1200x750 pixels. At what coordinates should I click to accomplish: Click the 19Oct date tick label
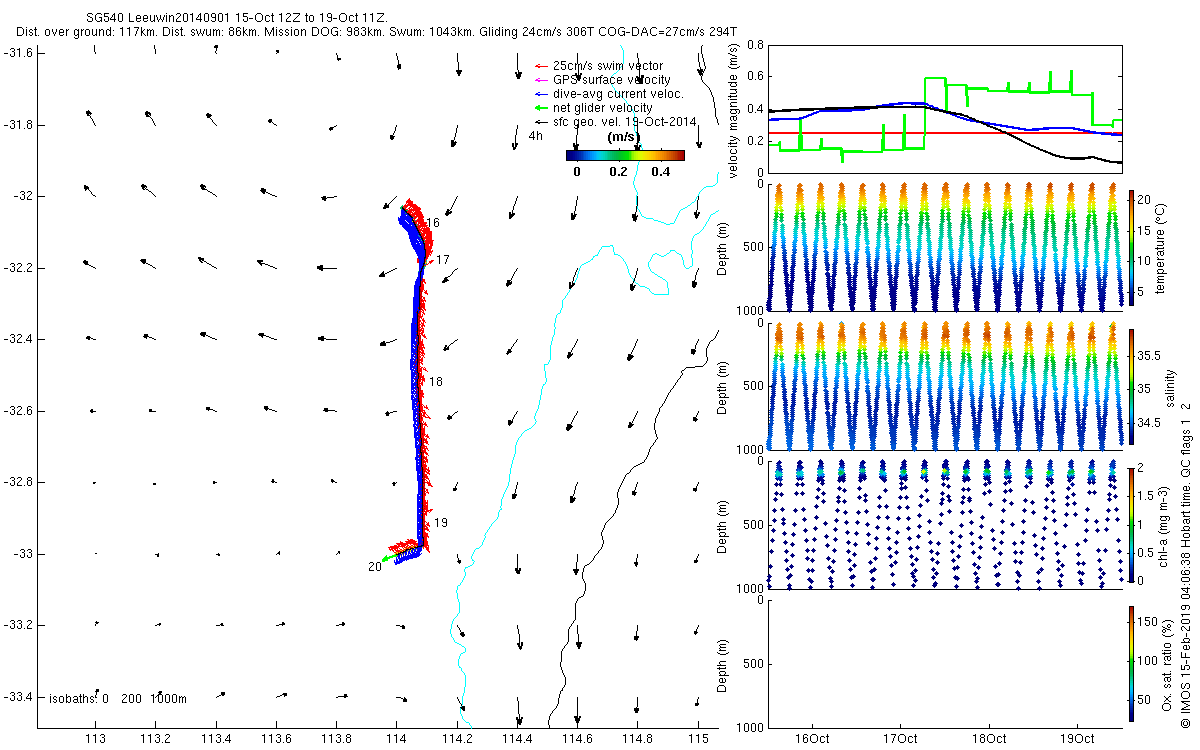(1077, 740)
